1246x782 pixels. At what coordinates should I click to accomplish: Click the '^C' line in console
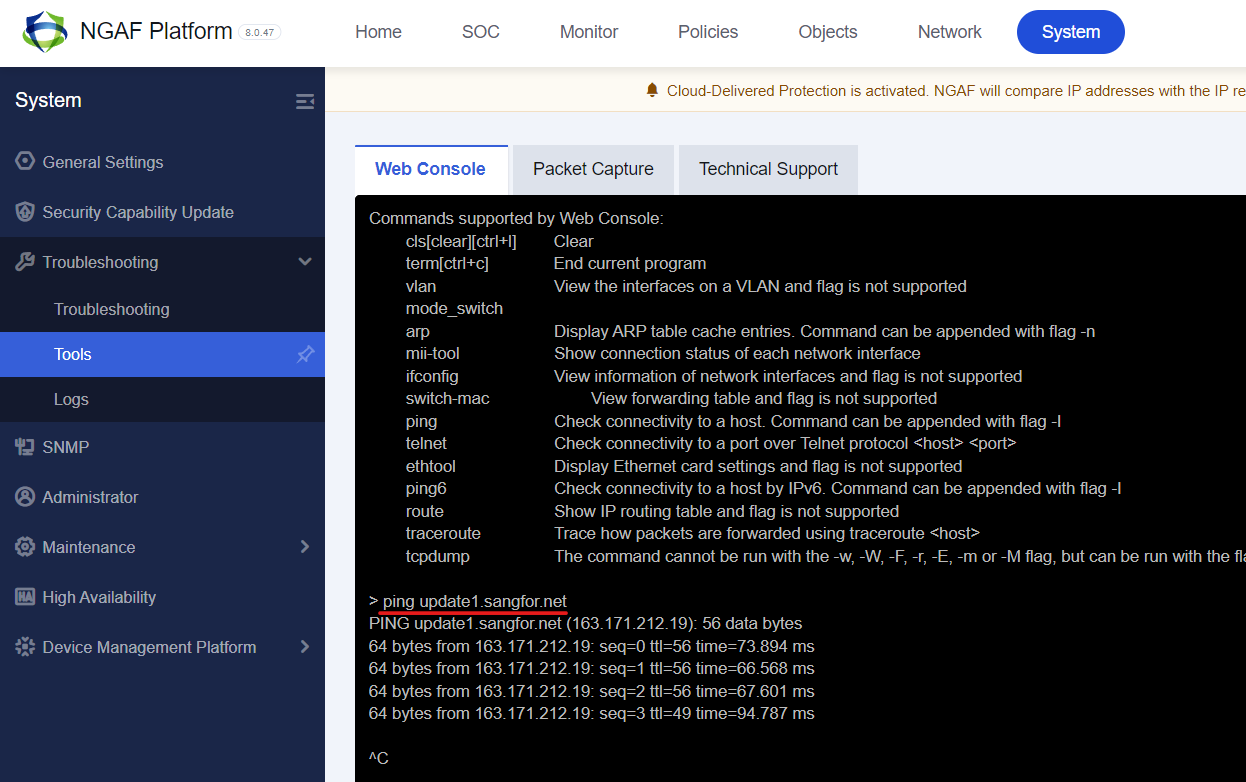(379, 758)
